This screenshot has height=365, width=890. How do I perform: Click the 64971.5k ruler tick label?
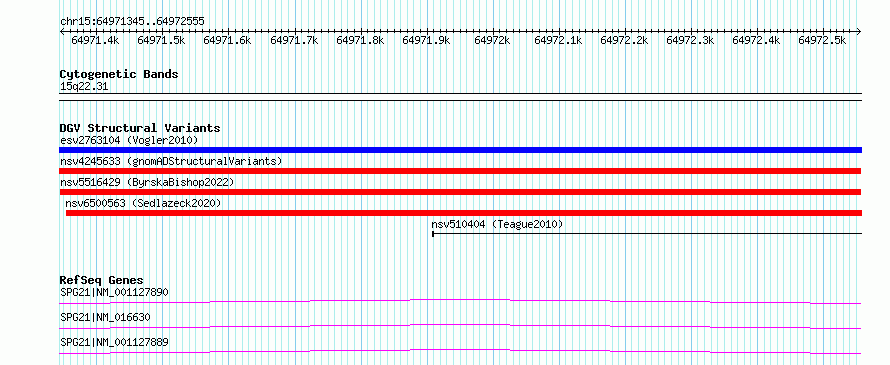[161, 40]
